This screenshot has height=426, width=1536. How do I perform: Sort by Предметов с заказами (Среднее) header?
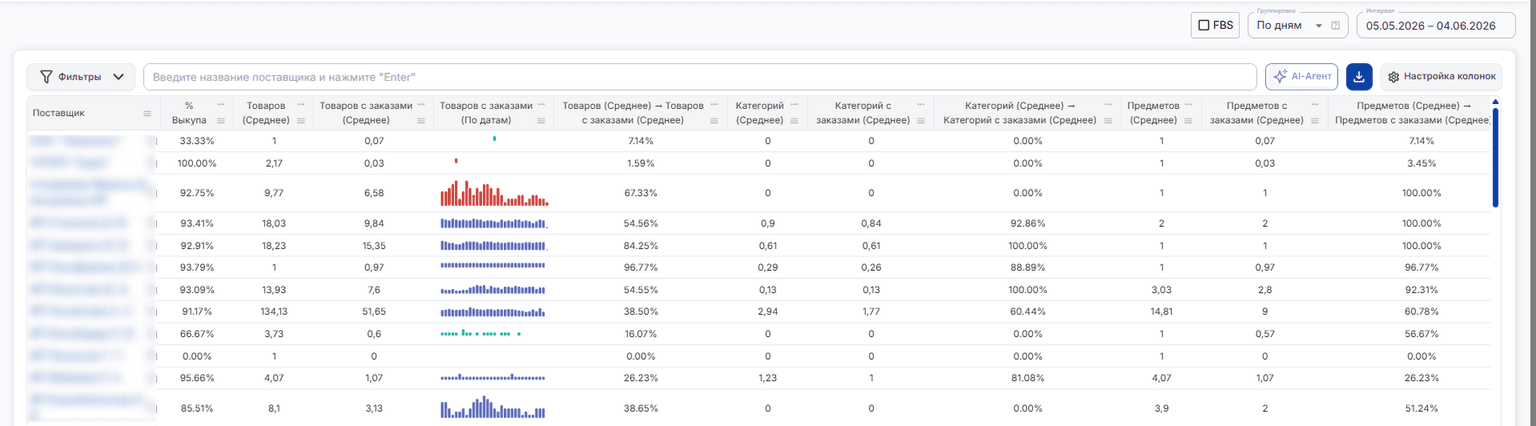click(1255, 112)
